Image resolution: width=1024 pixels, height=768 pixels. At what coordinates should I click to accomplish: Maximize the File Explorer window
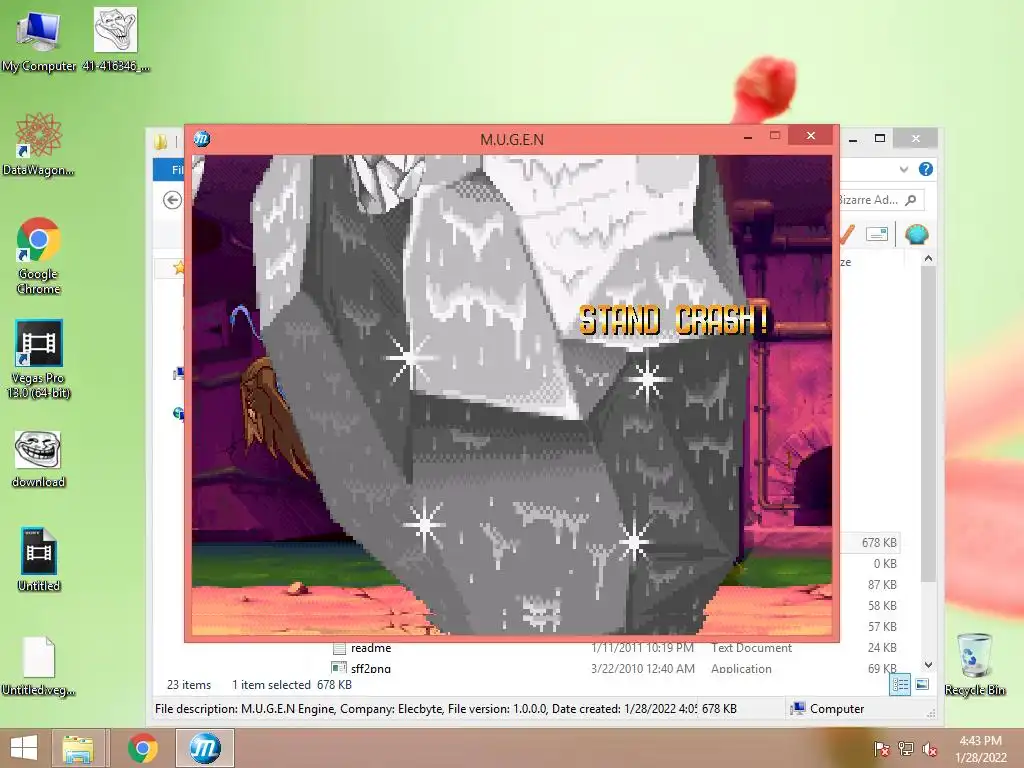(x=880, y=138)
